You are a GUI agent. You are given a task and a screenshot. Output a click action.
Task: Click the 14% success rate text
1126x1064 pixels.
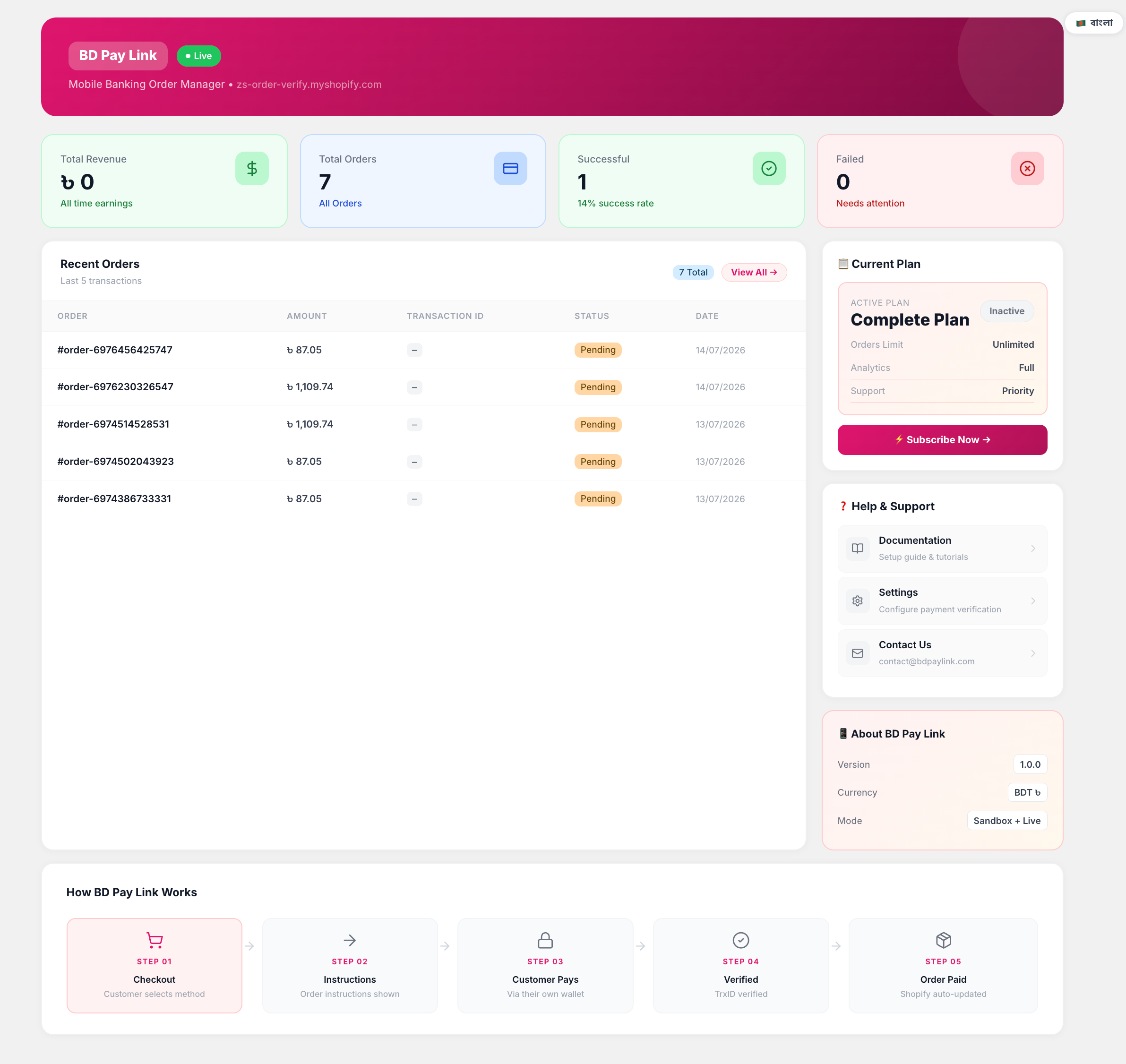click(616, 203)
